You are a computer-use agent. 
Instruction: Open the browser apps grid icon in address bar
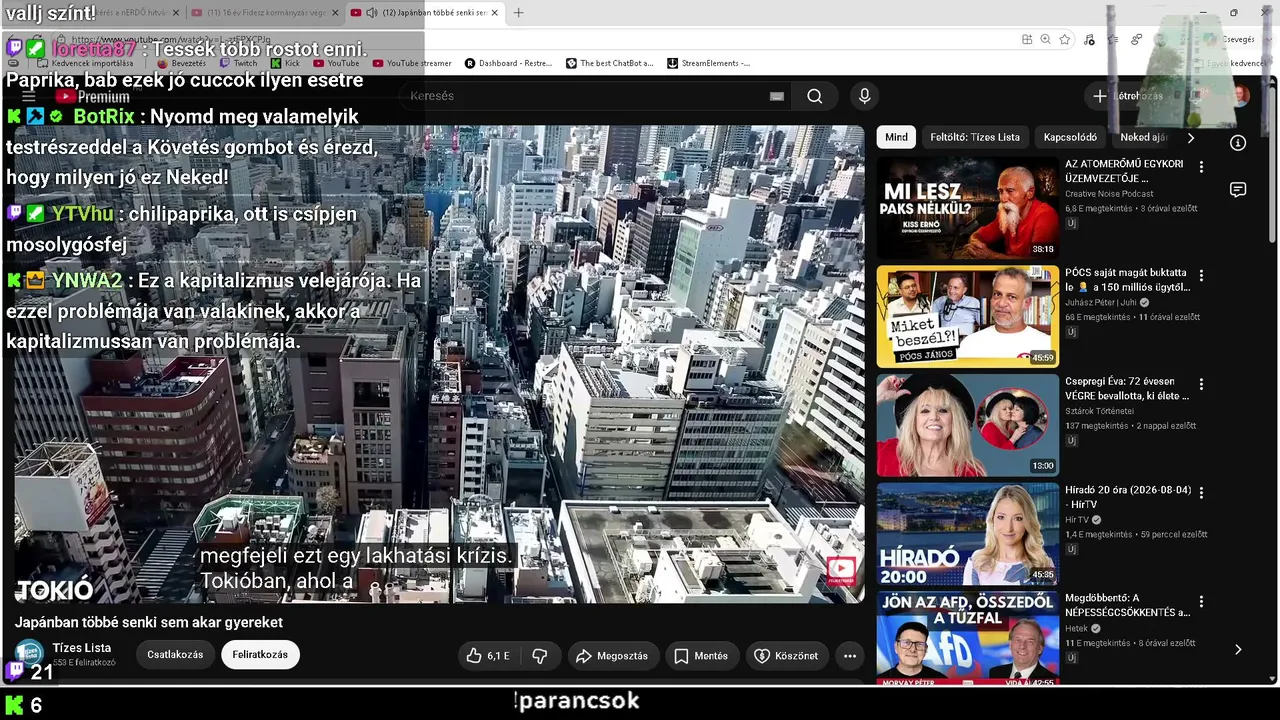coord(1027,39)
